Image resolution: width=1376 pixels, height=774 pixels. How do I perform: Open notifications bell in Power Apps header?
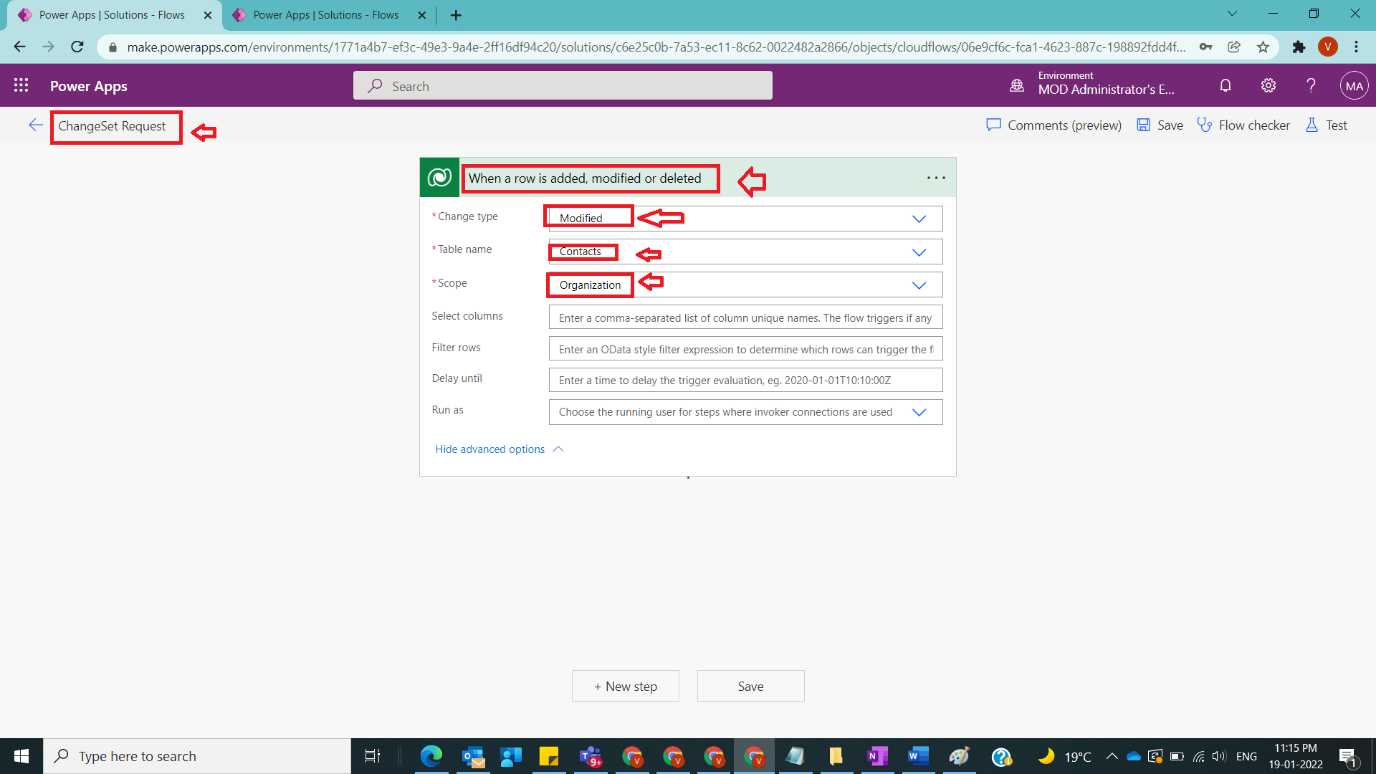point(1225,86)
